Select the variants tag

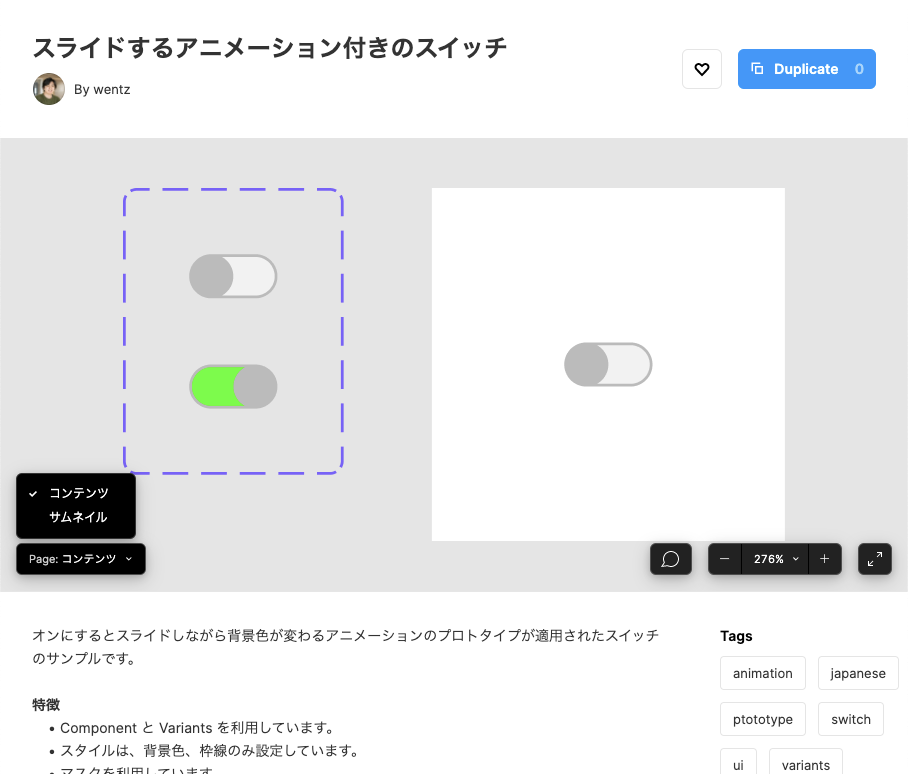tap(805, 763)
